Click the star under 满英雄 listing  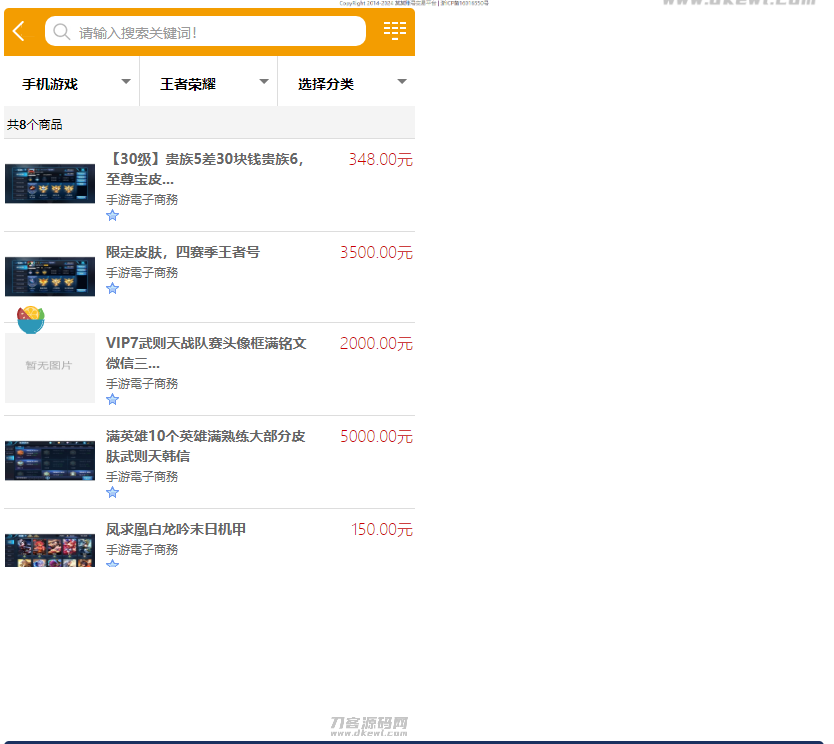pyautogui.click(x=112, y=492)
